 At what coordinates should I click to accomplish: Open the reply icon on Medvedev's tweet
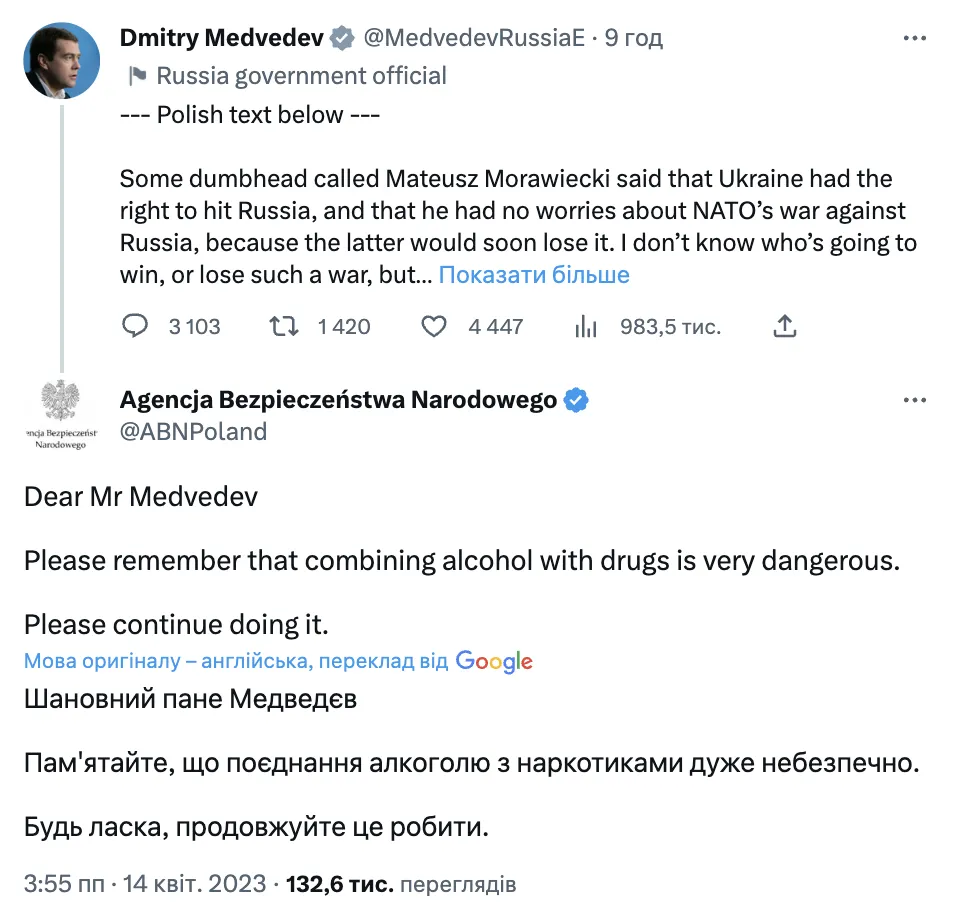[x=135, y=326]
